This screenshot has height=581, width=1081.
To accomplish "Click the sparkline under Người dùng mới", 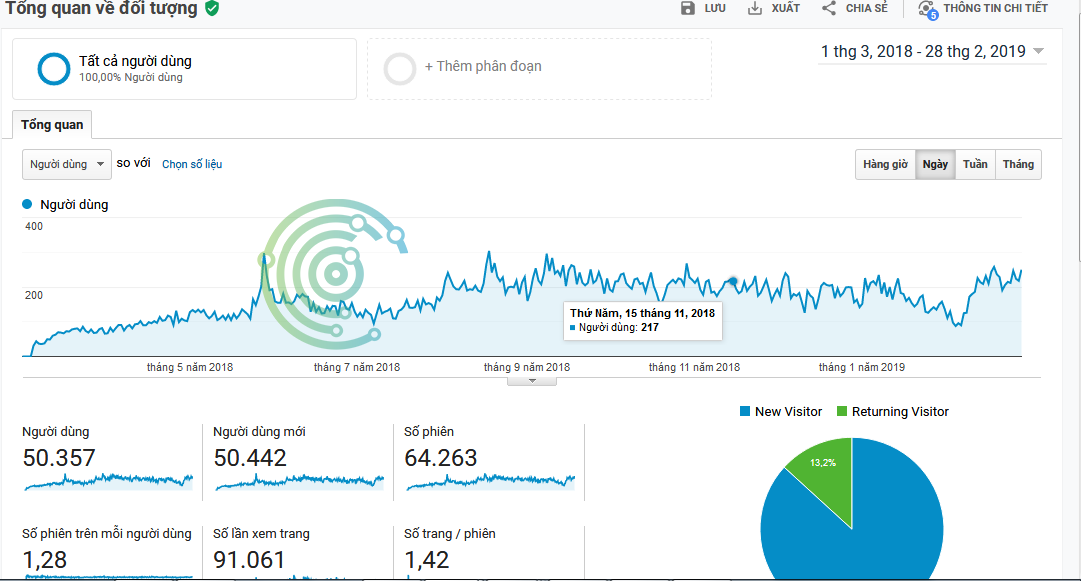I will [x=299, y=481].
